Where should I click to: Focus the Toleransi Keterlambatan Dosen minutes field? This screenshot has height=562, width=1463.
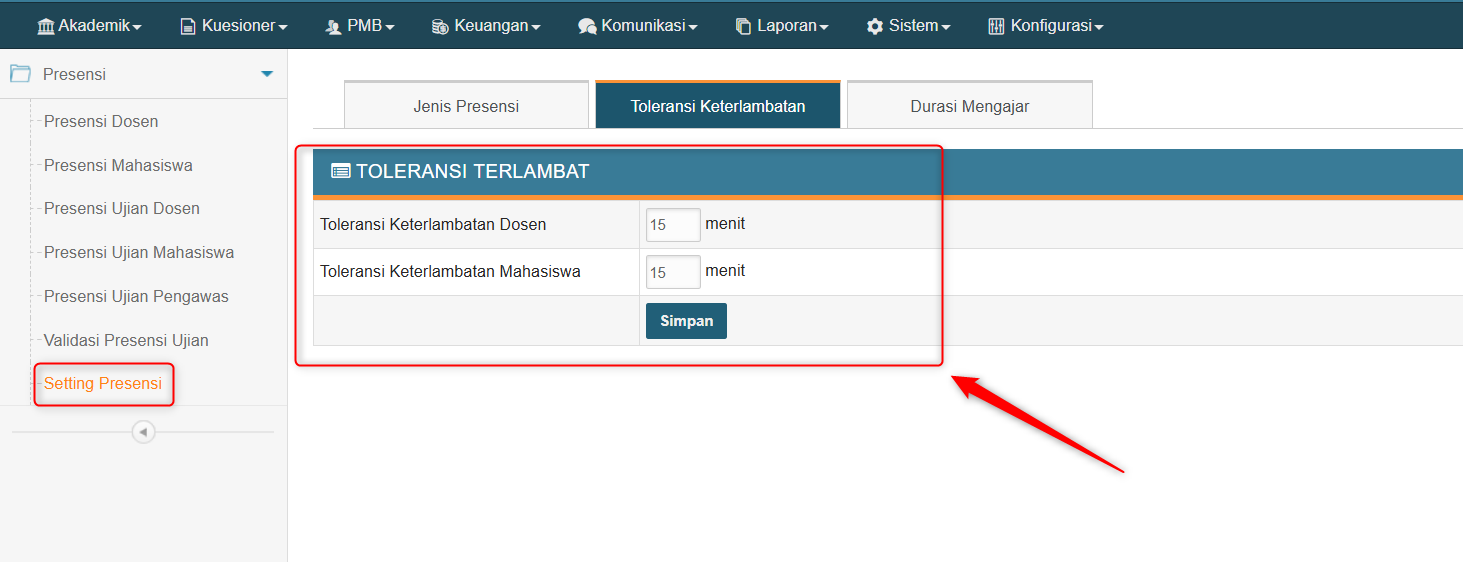(x=672, y=225)
